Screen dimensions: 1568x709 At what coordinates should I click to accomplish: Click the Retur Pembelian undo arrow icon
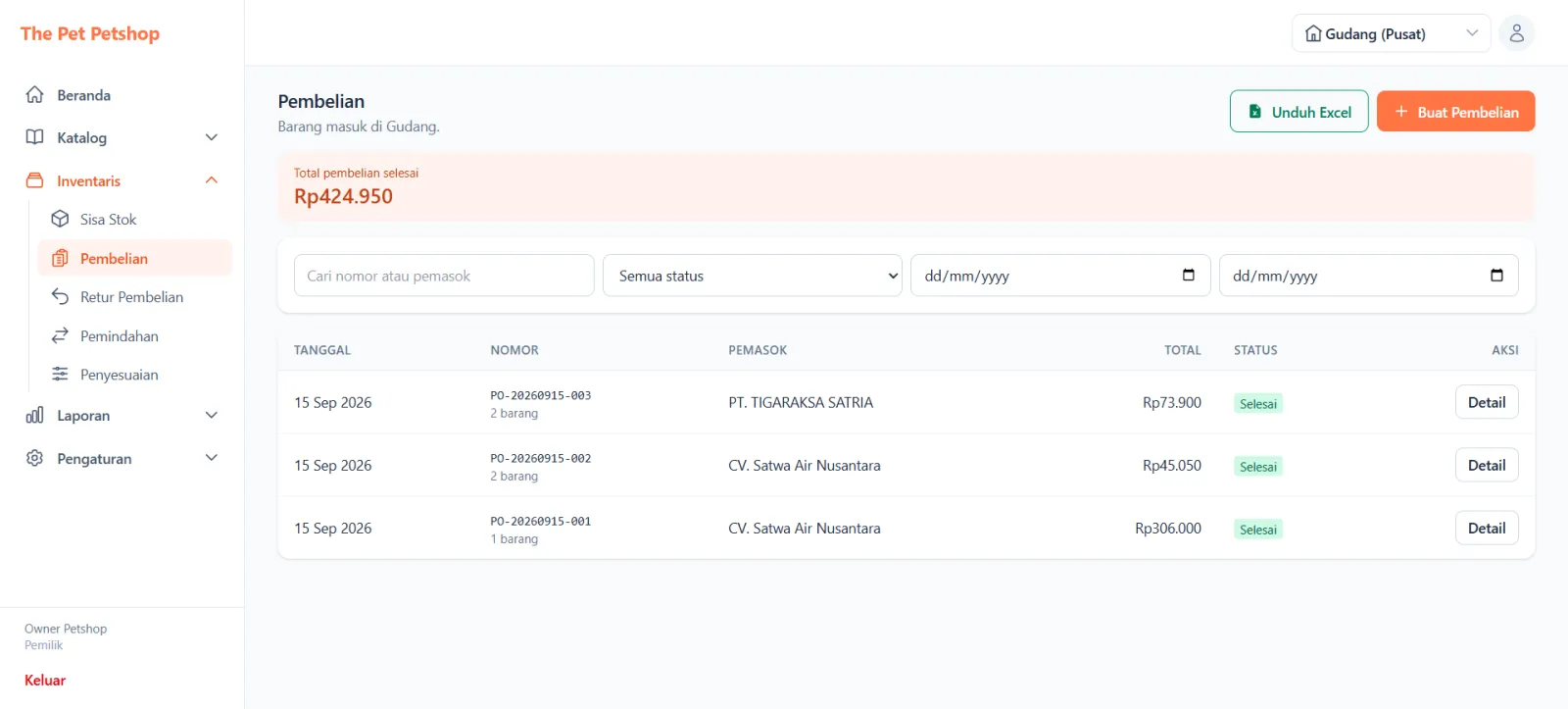60,296
